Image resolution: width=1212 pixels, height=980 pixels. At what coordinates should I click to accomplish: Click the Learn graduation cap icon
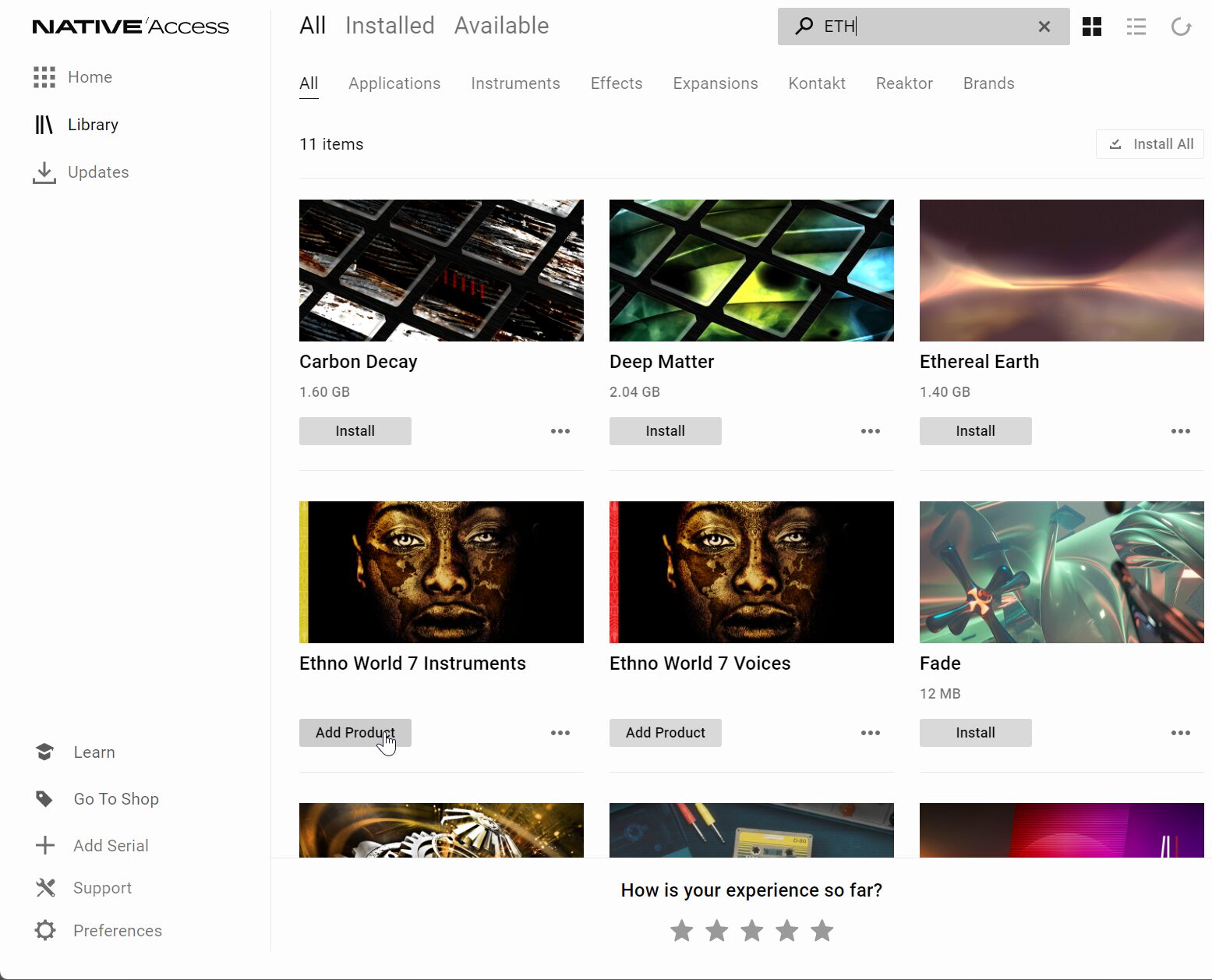[x=44, y=752]
